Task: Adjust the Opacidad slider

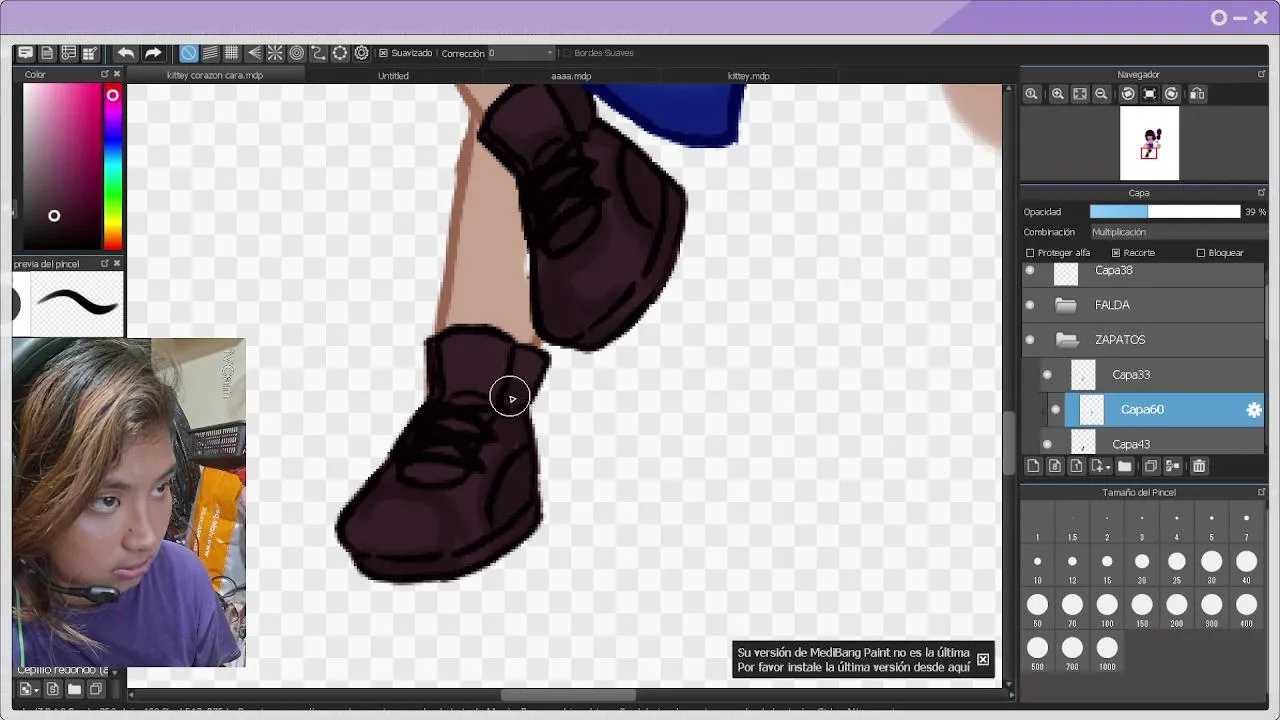Action: [x=1165, y=212]
